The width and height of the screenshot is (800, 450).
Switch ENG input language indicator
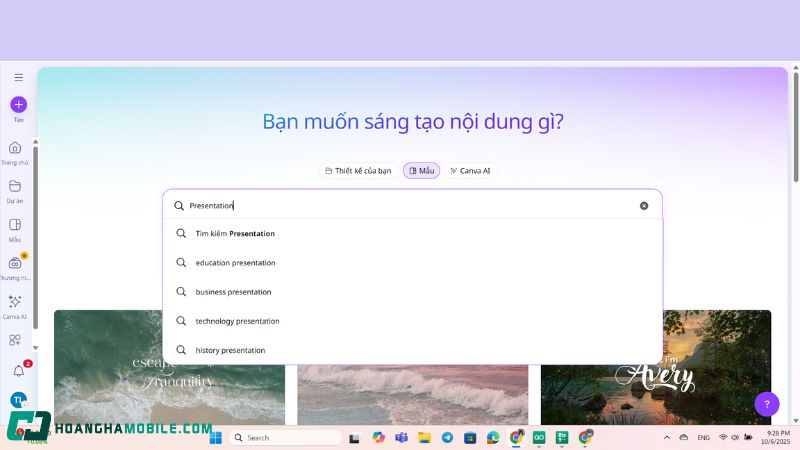coord(704,438)
